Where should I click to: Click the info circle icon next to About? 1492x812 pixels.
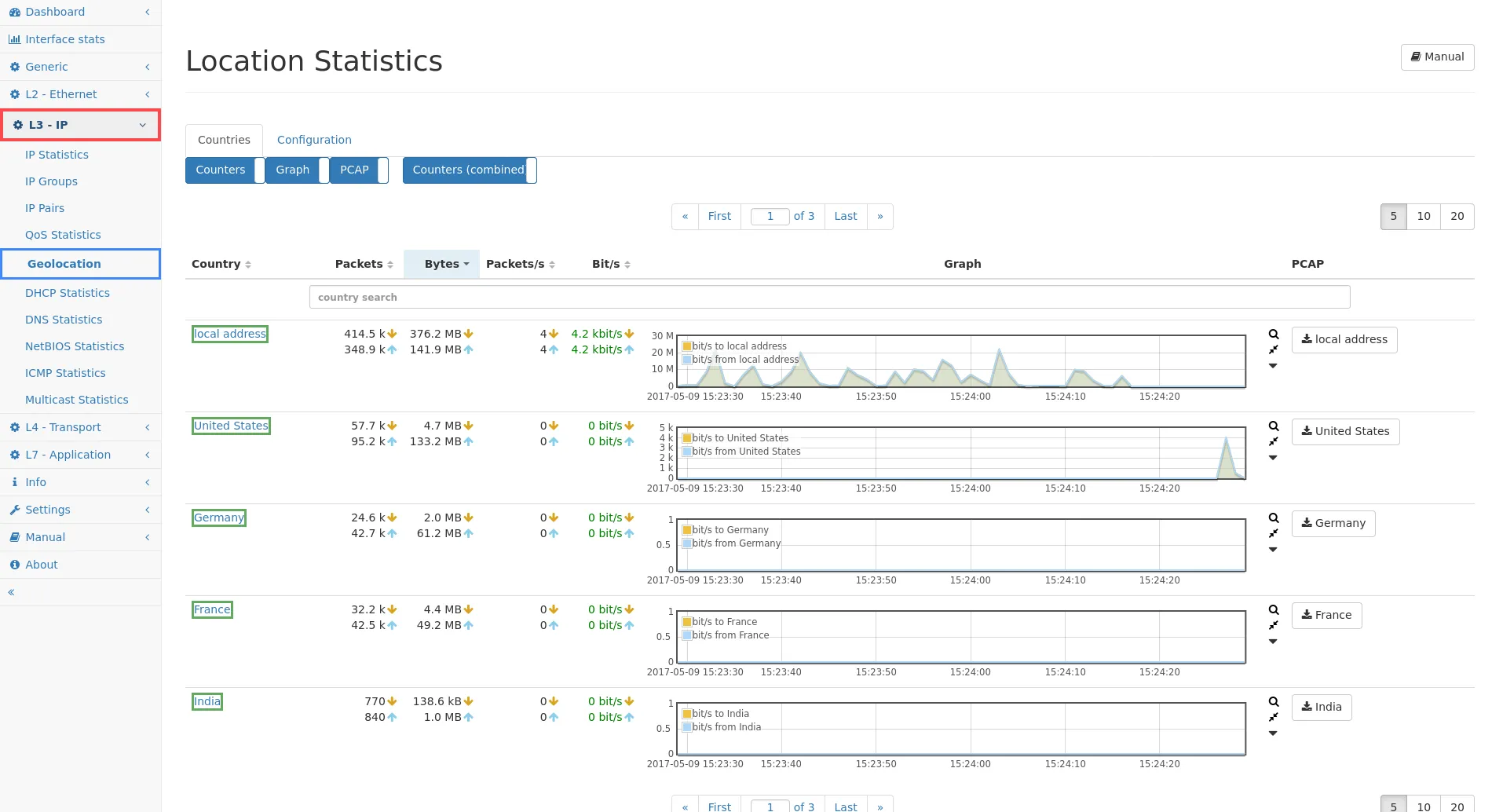click(14, 565)
